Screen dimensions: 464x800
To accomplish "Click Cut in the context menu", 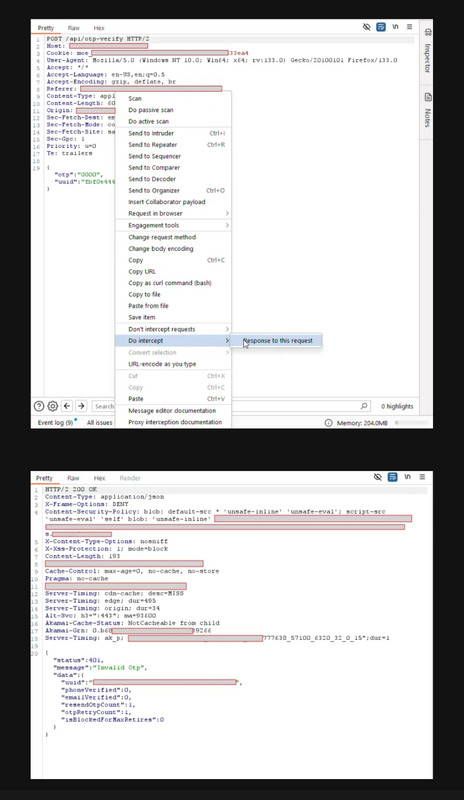I will point(173,376).
